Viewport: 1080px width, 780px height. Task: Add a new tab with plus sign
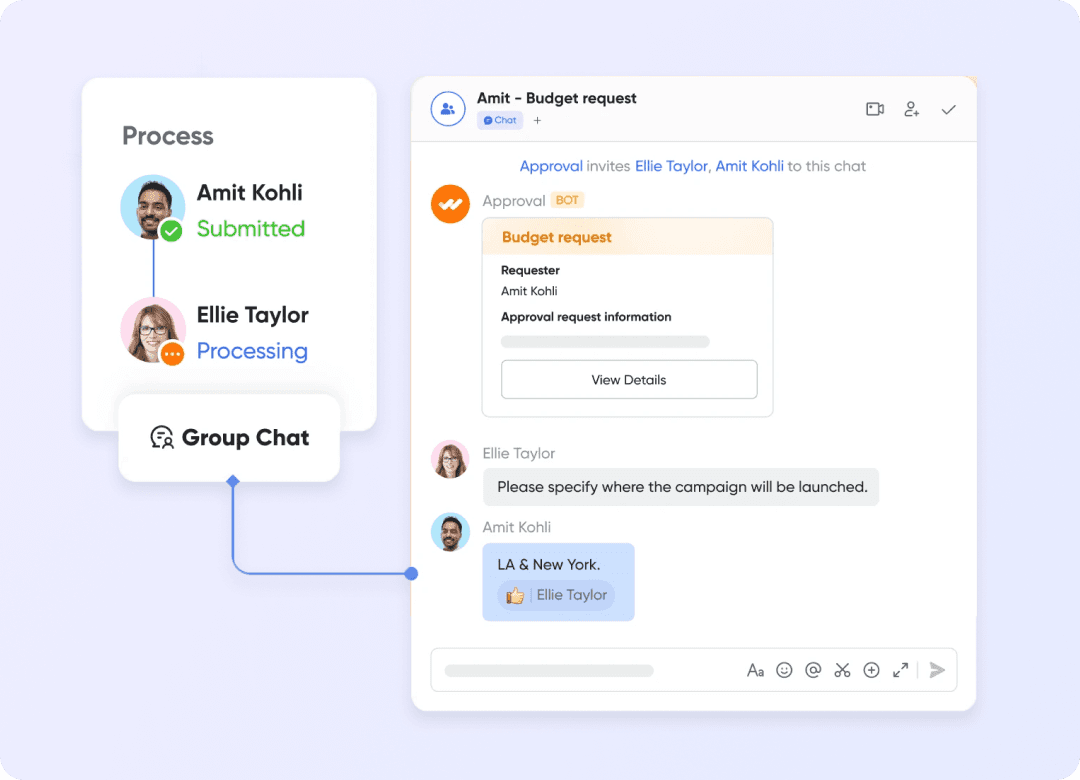tap(537, 121)
